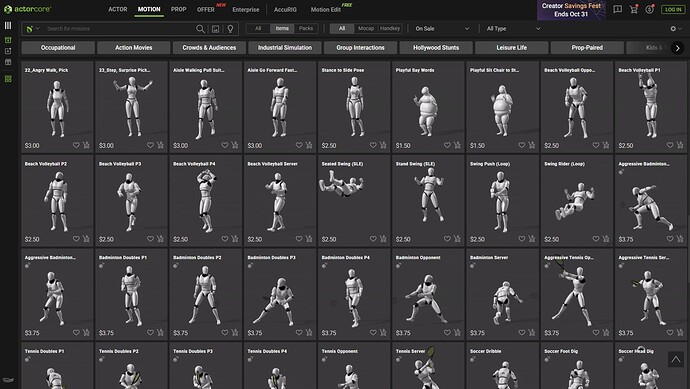Favorite Beach Volleyball P2 motion
Viewport: 690px width, 389px height.
click(76, 239)
